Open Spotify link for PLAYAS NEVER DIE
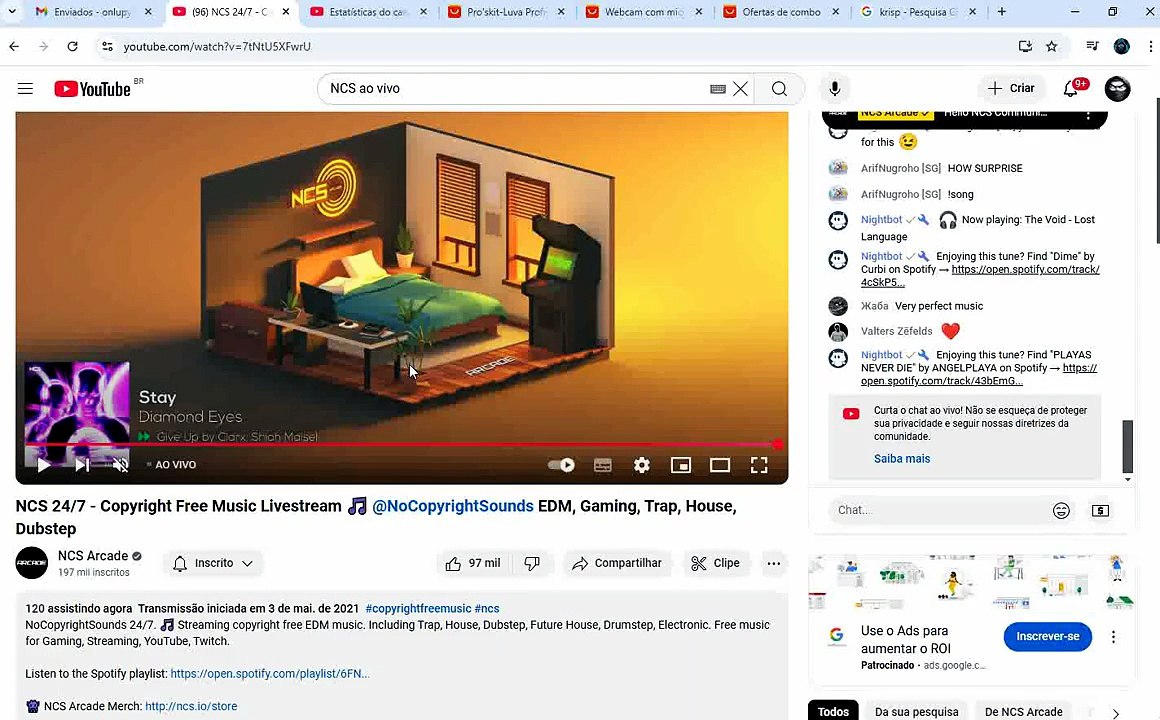The image size is (1160, 720). [x=979, y=374]
